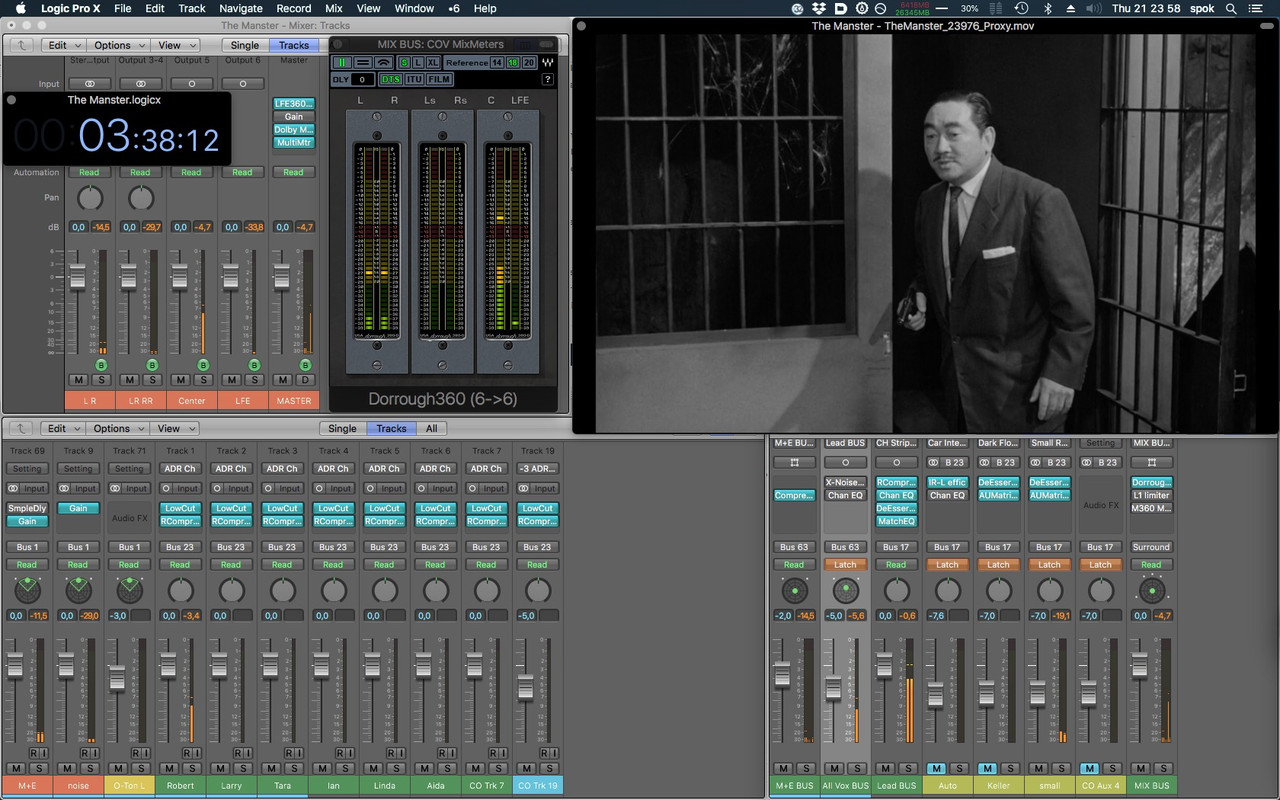Open the Edit dropdown in the upper mixer

click(x=63, y=45)
